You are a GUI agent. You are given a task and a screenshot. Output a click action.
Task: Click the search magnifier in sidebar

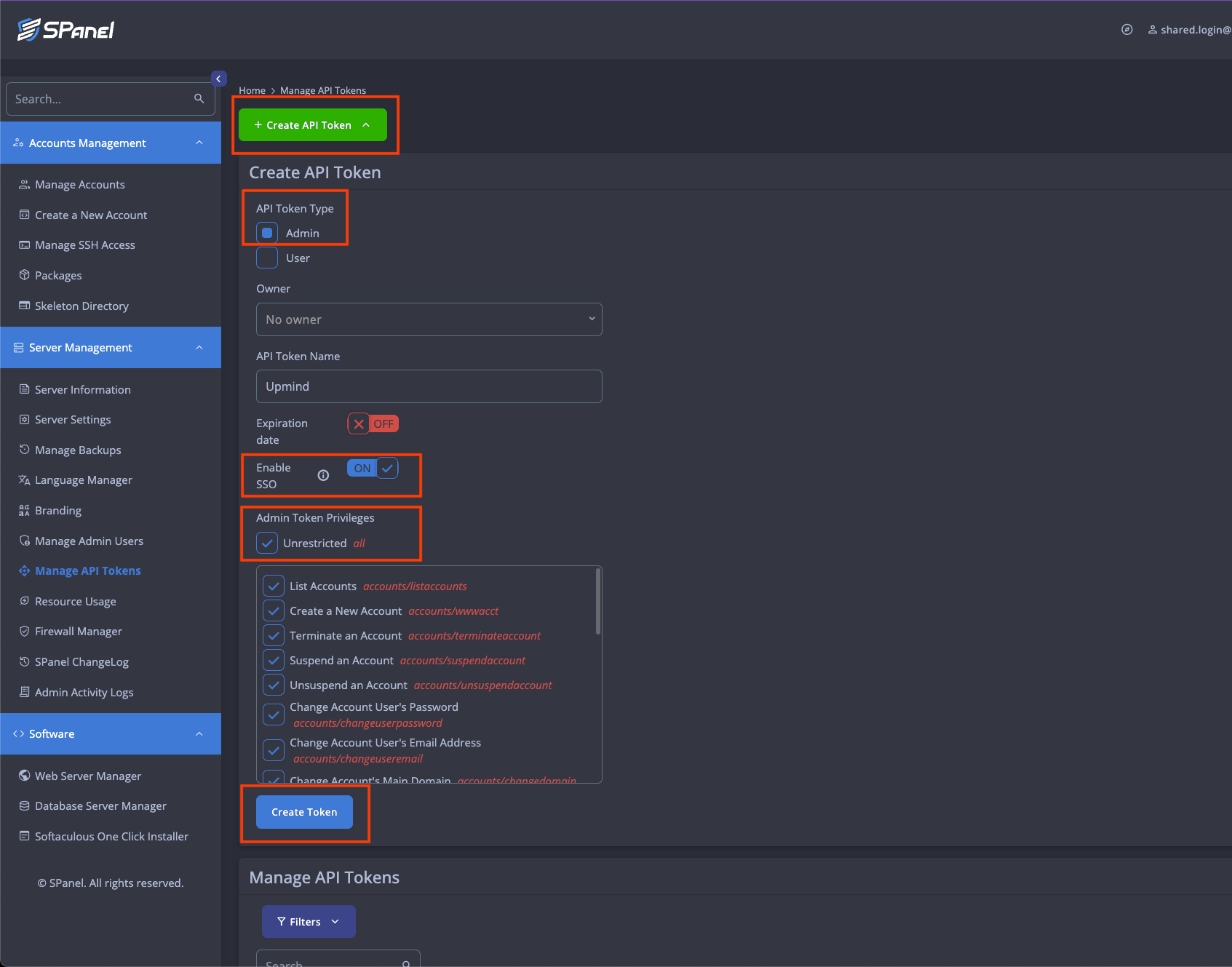pyautogui.click(x=199, y=99)
